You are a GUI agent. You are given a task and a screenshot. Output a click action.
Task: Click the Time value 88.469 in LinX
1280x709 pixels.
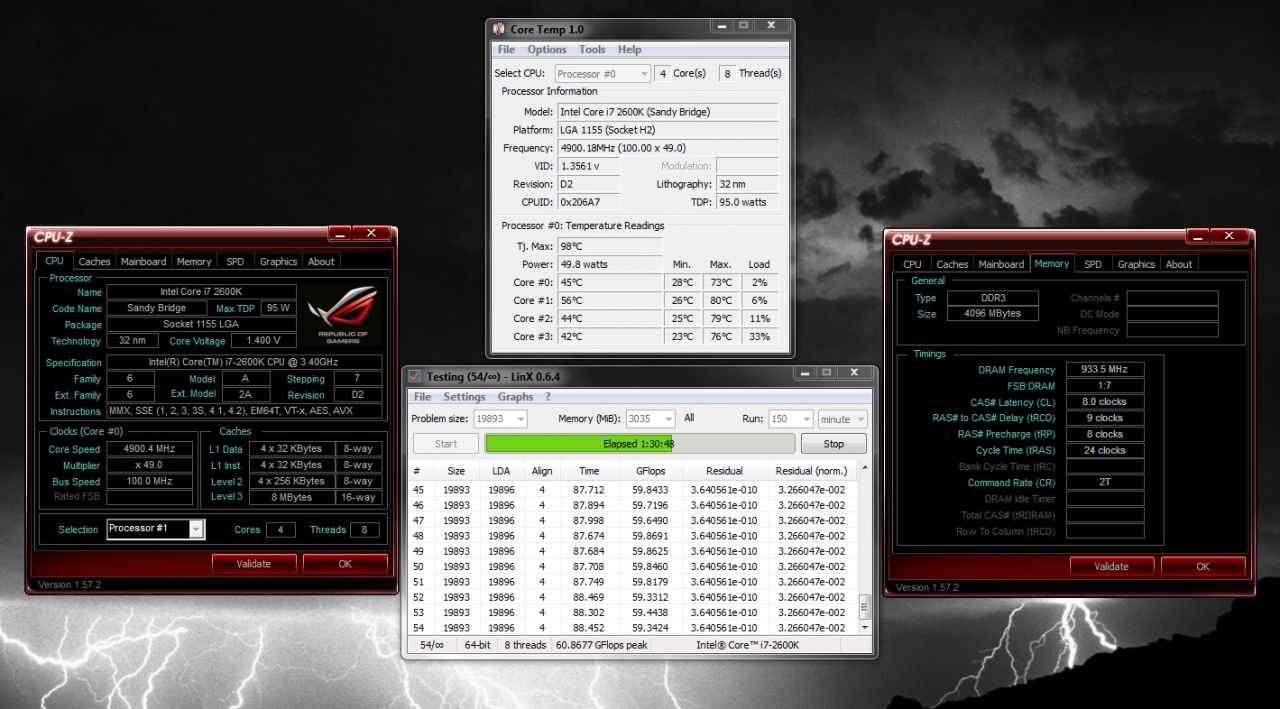pyautogui.click(x=589, y=597)
